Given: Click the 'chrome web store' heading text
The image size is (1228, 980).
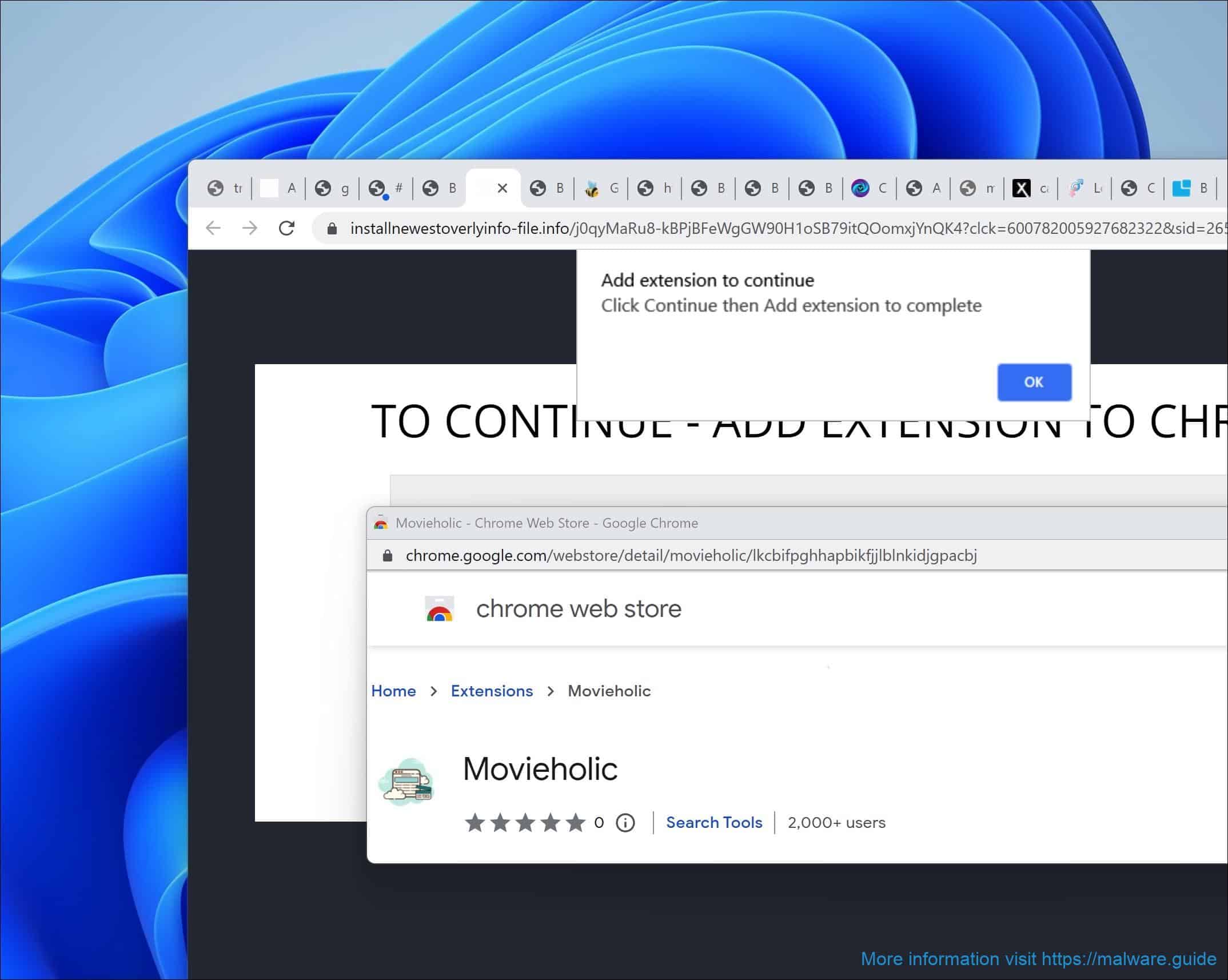Looking at the screenshot, I should coord(579,609).
